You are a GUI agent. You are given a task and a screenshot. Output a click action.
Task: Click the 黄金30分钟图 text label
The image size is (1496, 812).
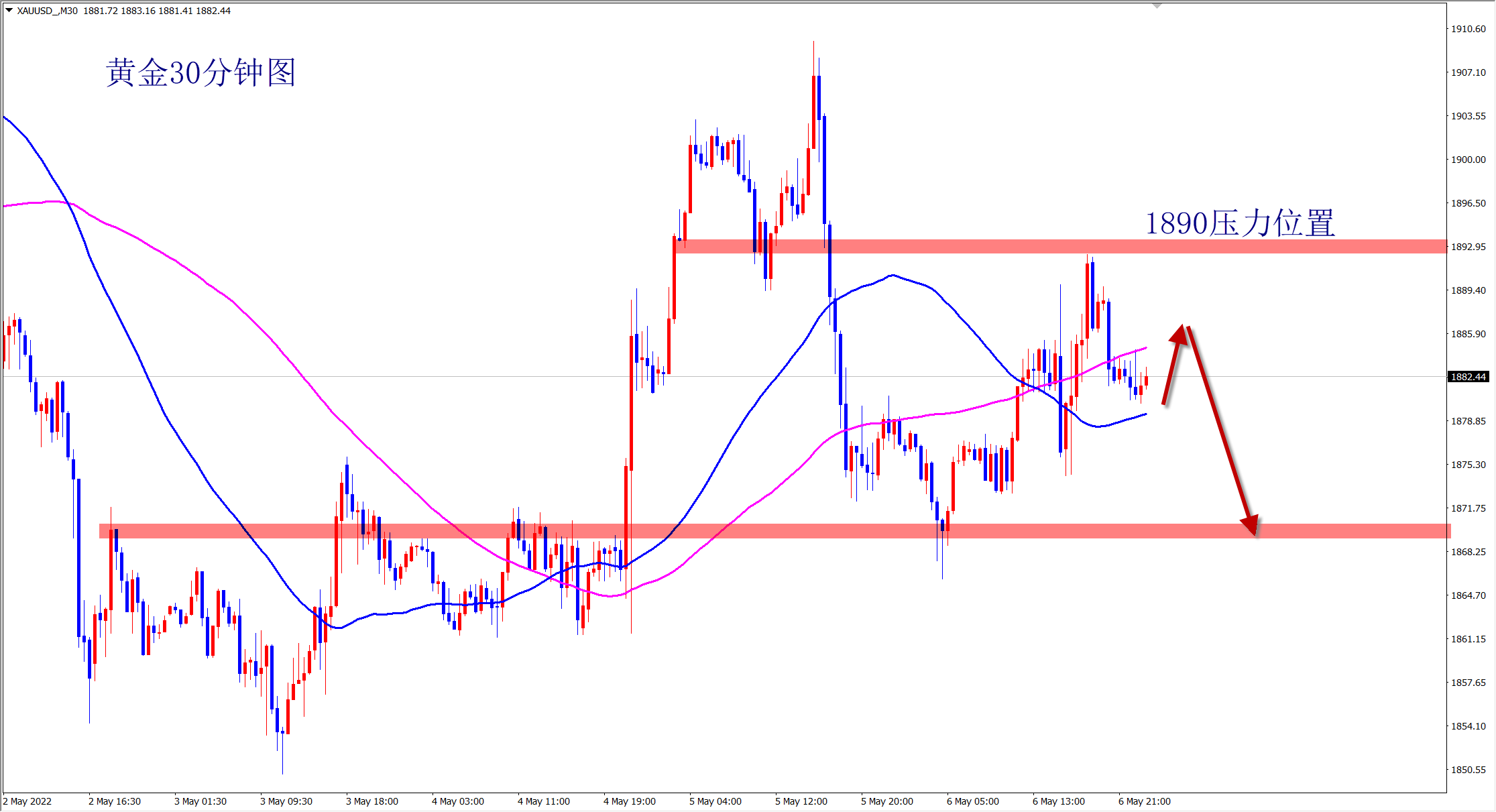click(x=200, y=72)
